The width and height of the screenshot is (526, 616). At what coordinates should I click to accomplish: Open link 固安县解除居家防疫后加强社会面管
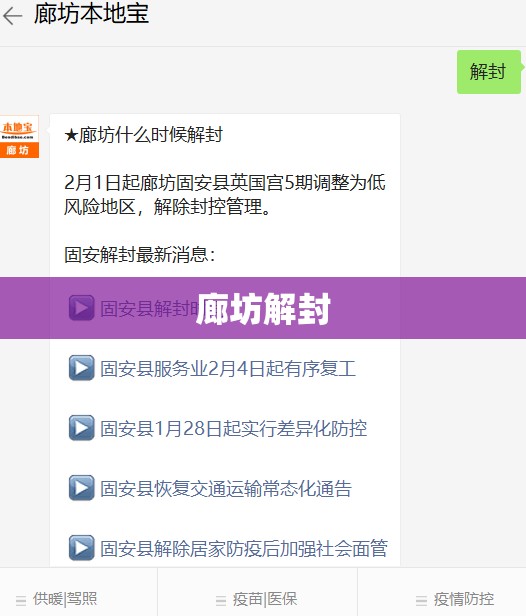click(244, 548)
